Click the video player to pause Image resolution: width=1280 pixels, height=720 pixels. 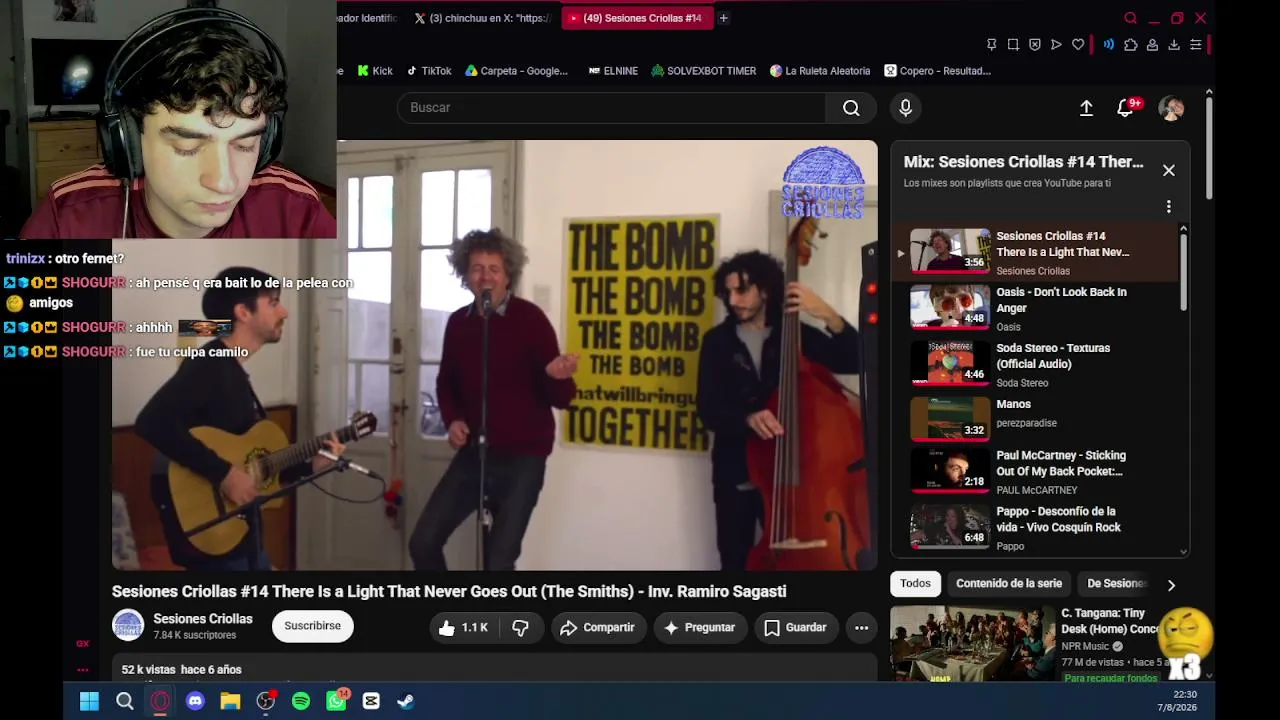[x=495, y=355]
